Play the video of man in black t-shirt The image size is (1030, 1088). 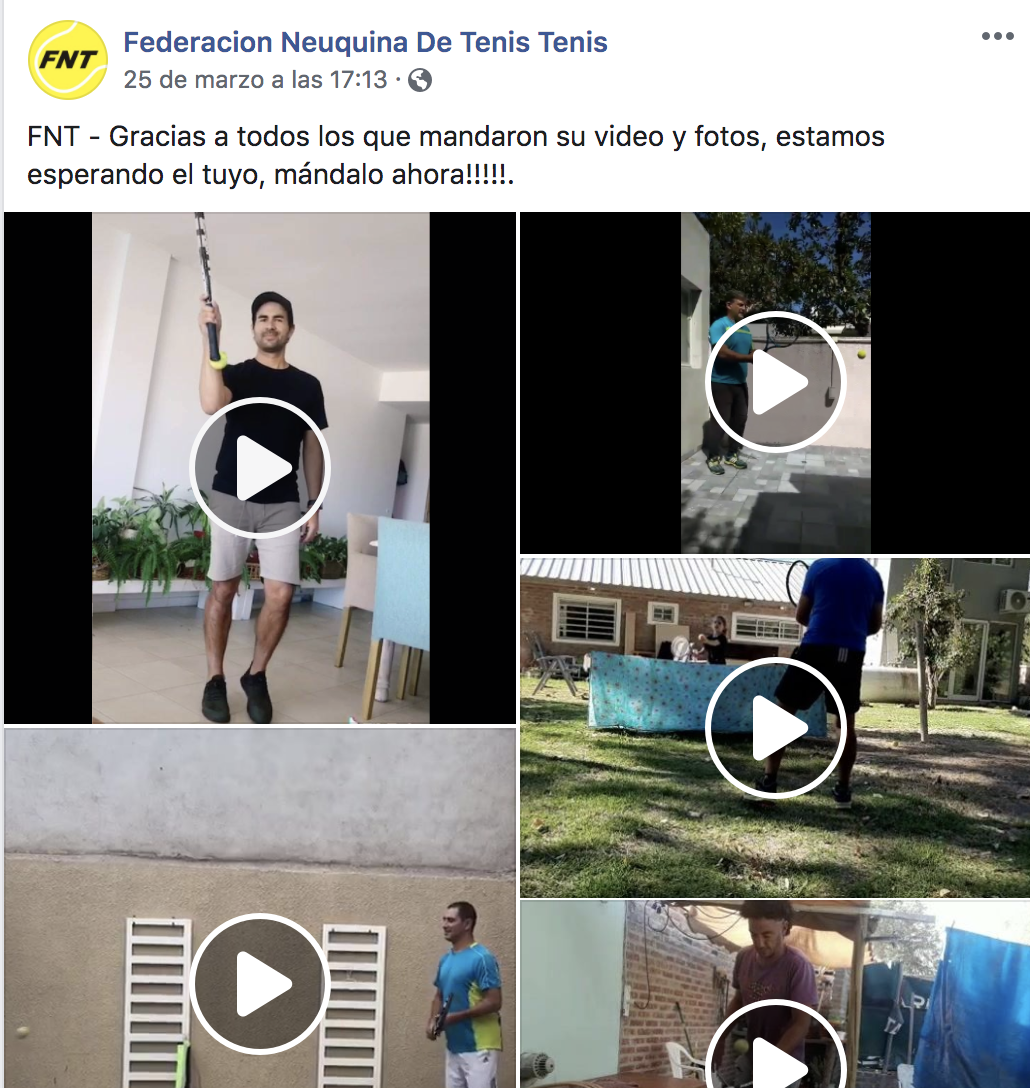260,468
